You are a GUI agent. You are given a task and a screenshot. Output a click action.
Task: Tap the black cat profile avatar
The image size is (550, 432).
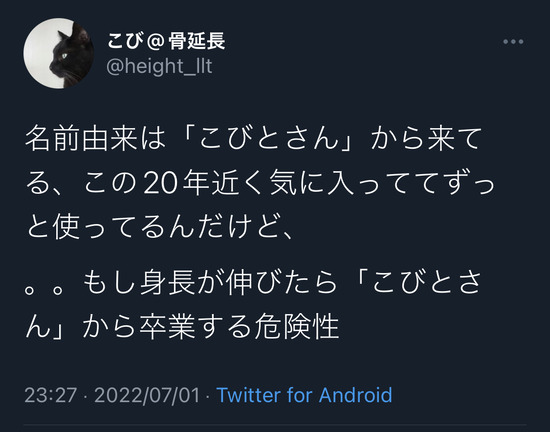(x=59, y=53)
